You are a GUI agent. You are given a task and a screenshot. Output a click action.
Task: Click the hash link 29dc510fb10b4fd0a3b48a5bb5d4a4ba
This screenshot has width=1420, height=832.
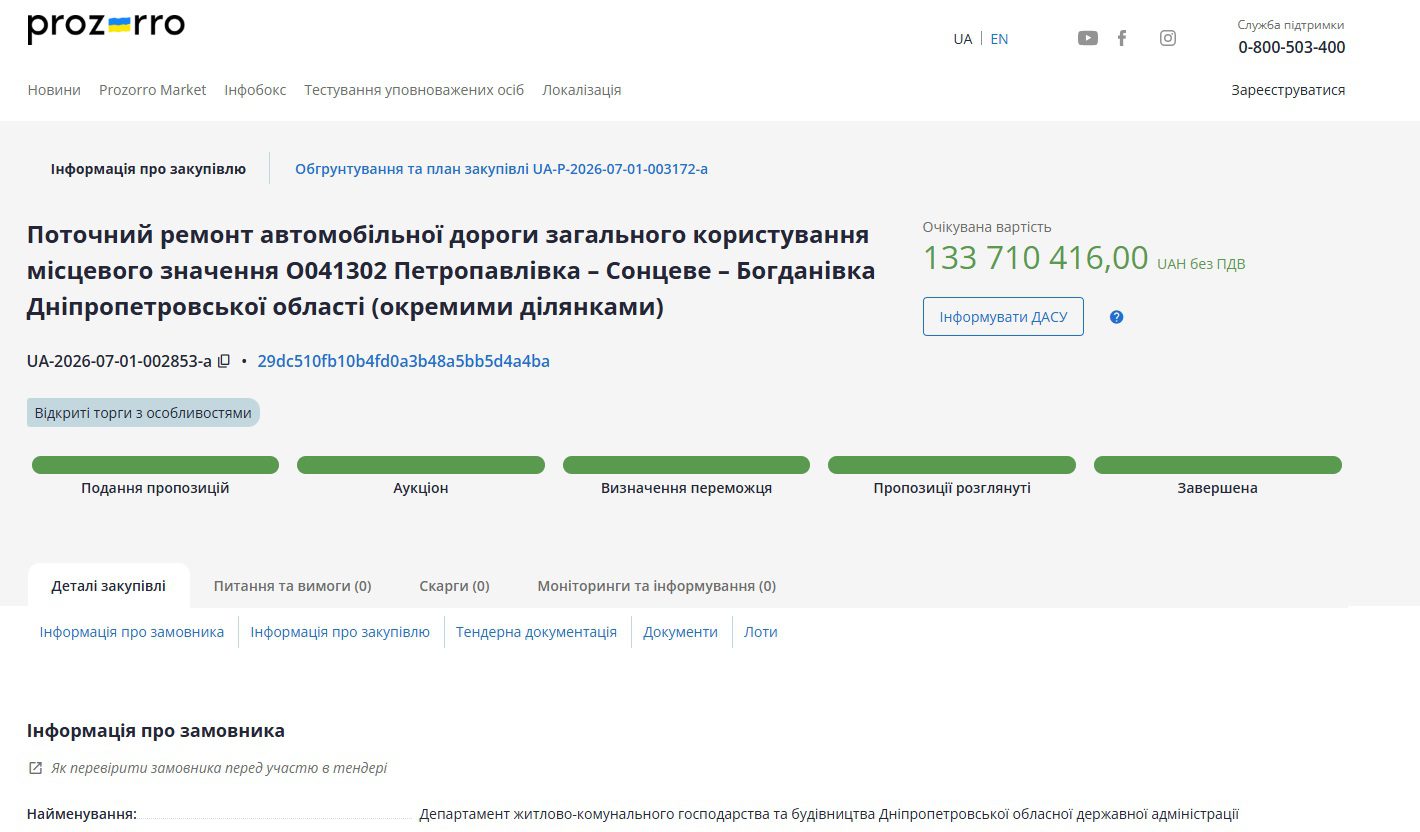point(403,361)
